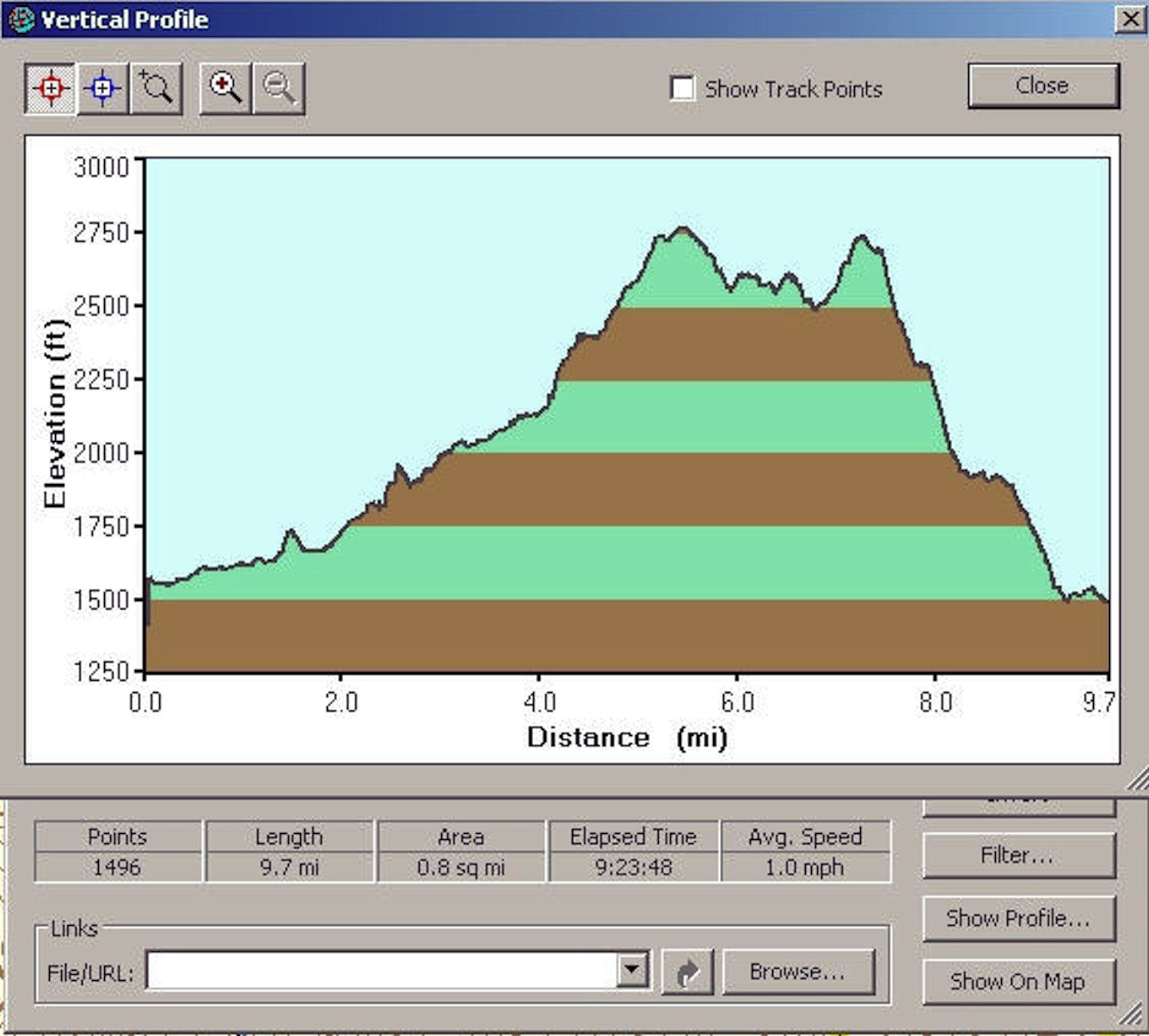Click the Distance (mi) axis label
The height and width of the screenshot is (1036, 1149).
coord(627,737)
